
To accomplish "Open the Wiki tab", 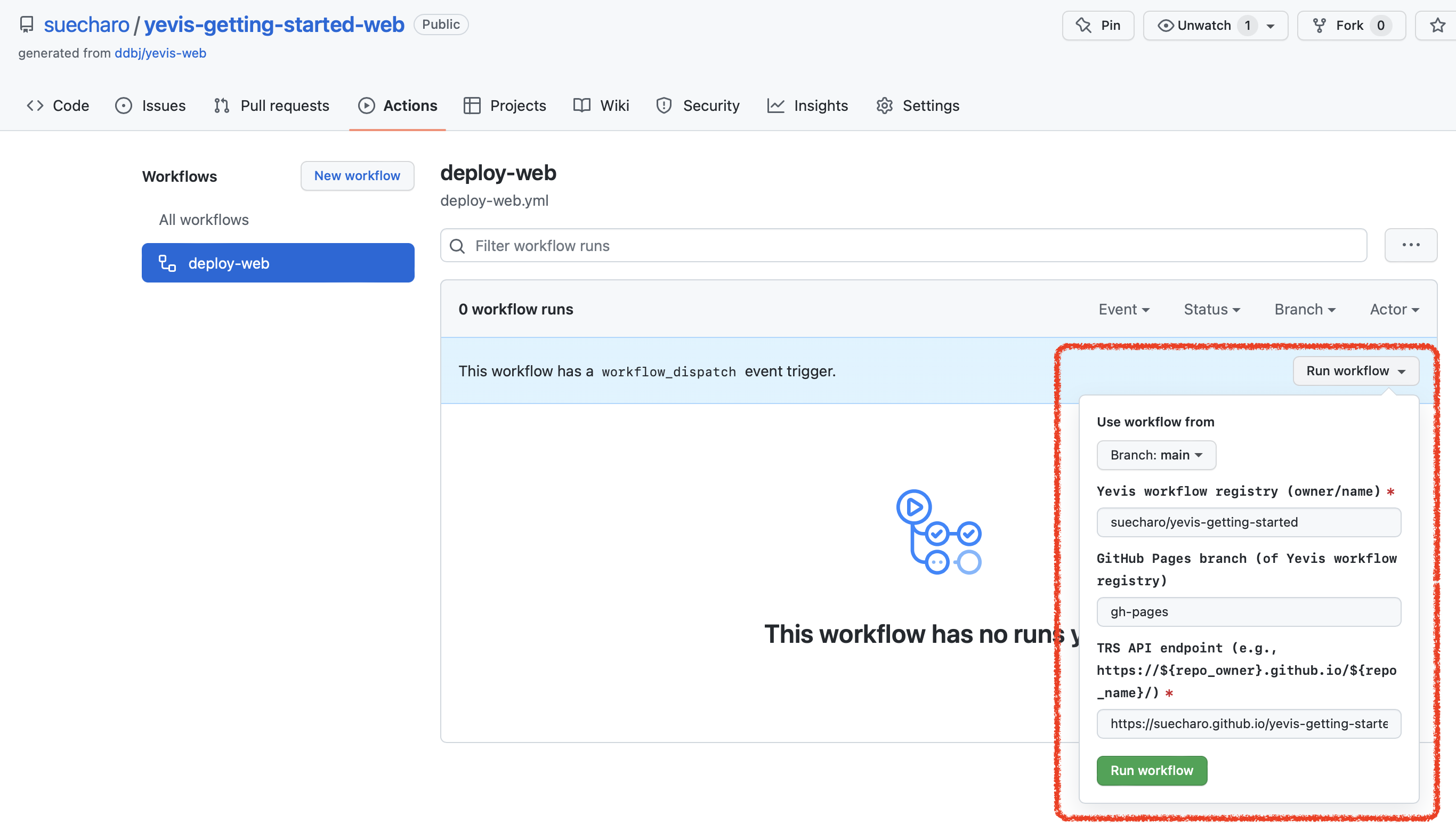I will 601,106.
